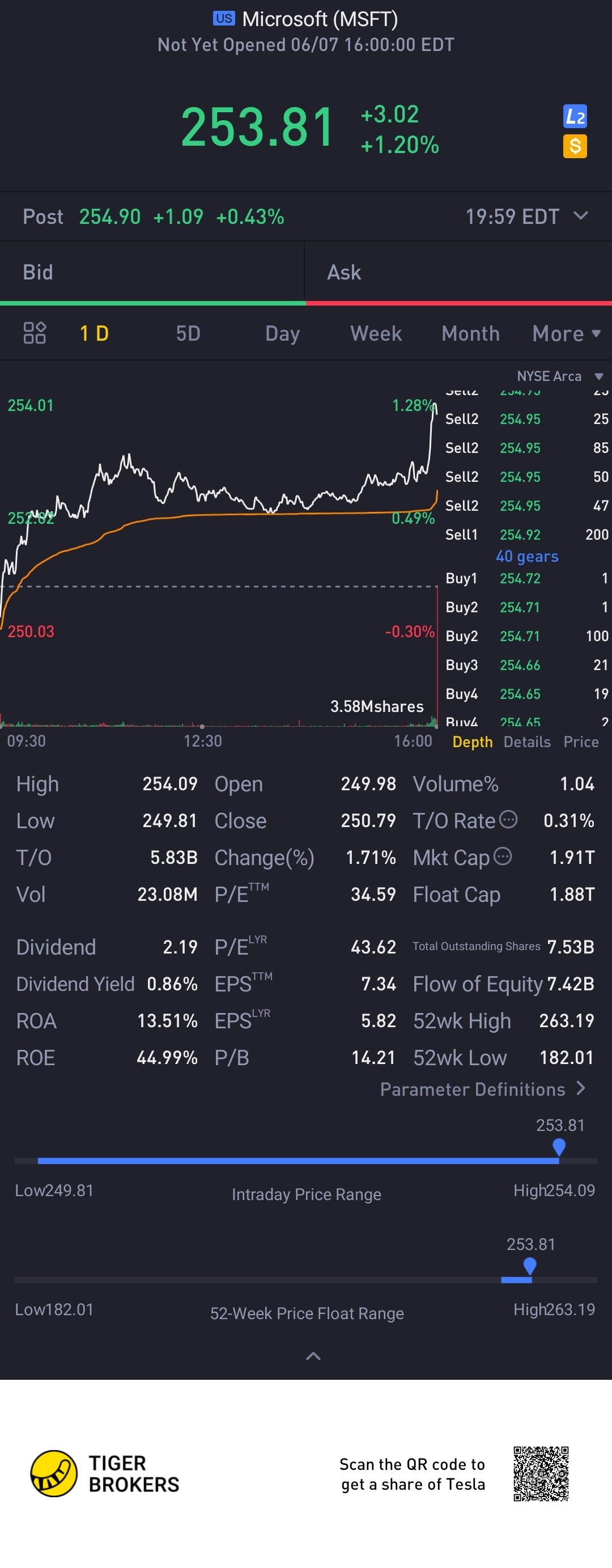Tap the 40 gears depth setting
The height and width of the screenshot is (1568, 612).
click(527, 556)
